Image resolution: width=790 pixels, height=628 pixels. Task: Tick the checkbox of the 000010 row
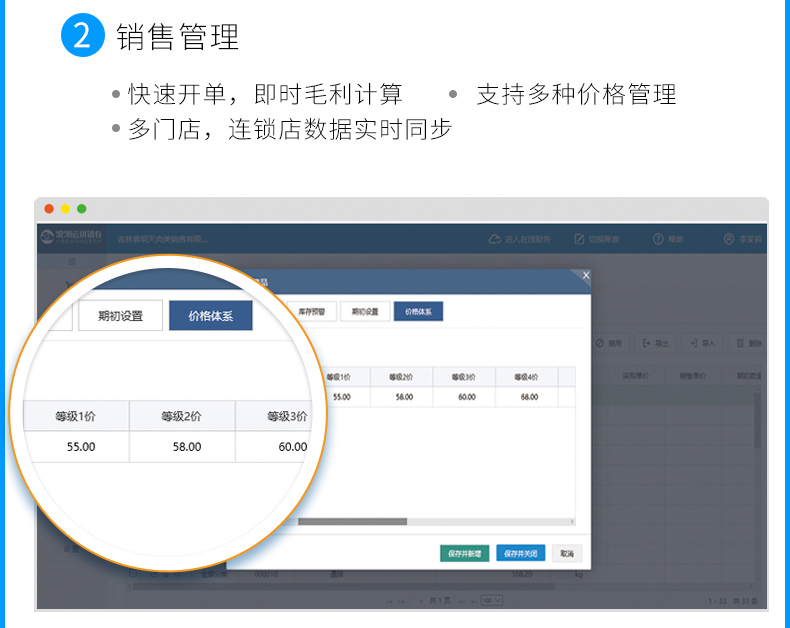[133, 574]
